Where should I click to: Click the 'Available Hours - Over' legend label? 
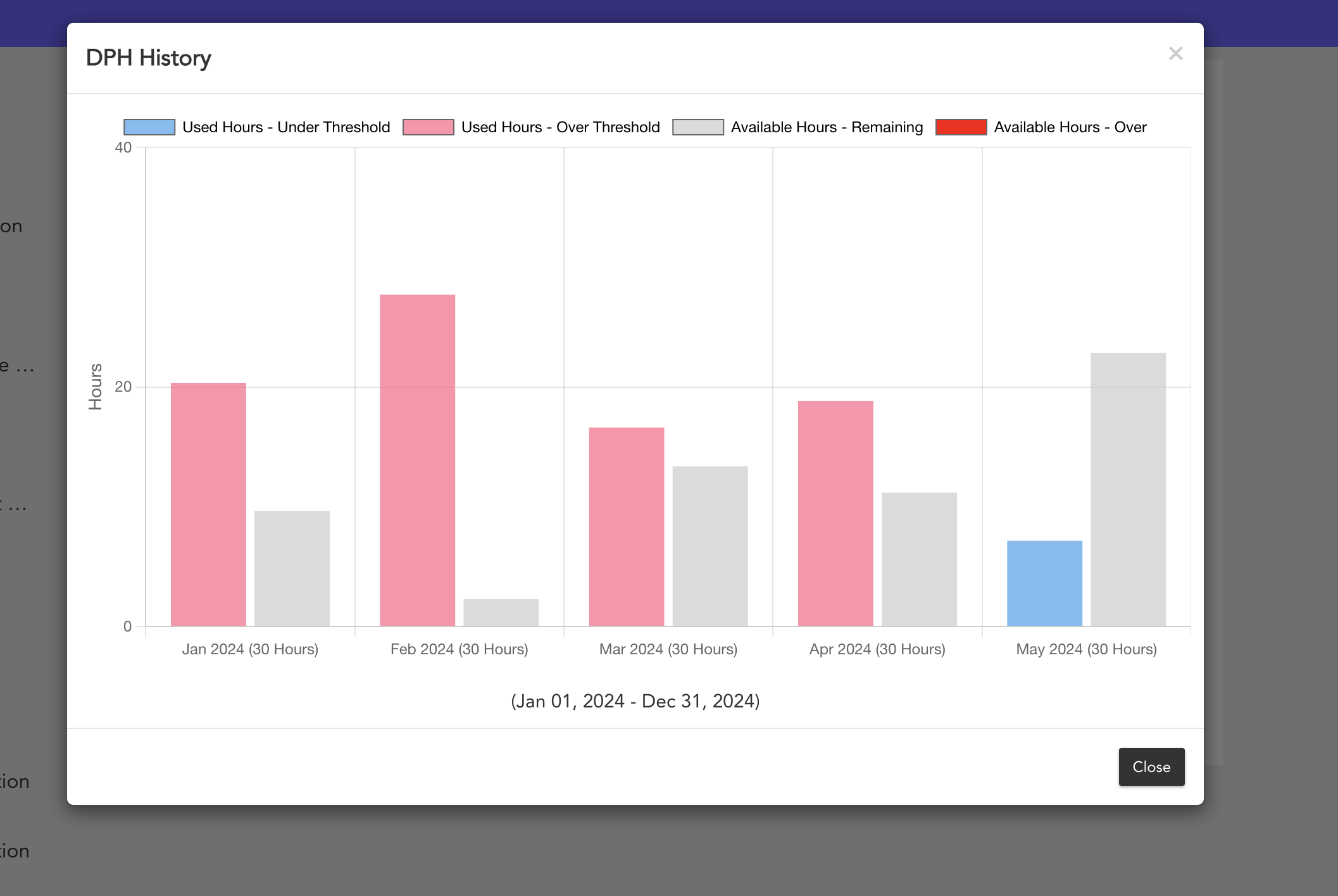[1070, 127]
